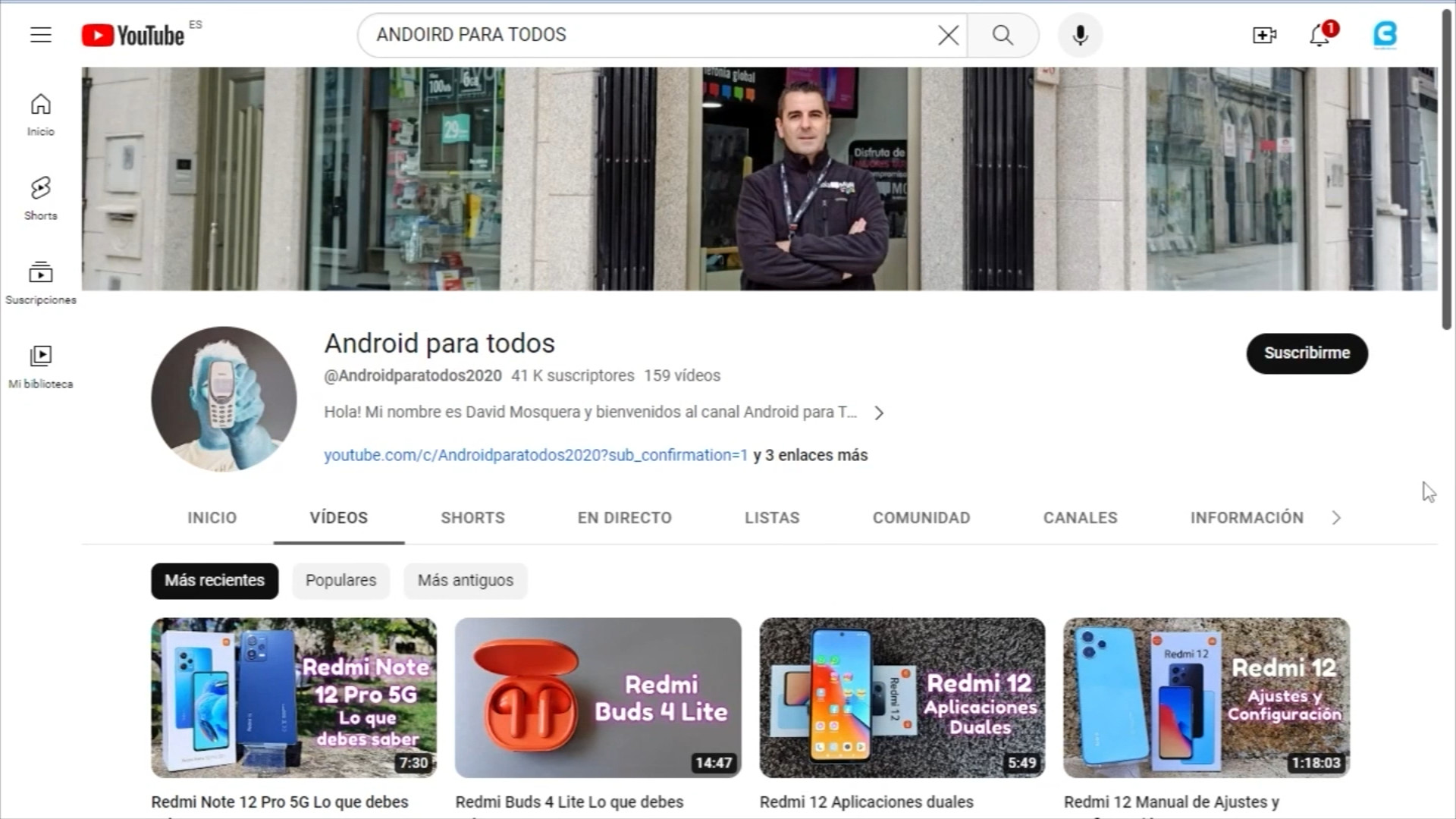The width and height of the screenshot is (1456, 819).
Task: Go to Inicio in sidebar
Action: coord(41,115)
